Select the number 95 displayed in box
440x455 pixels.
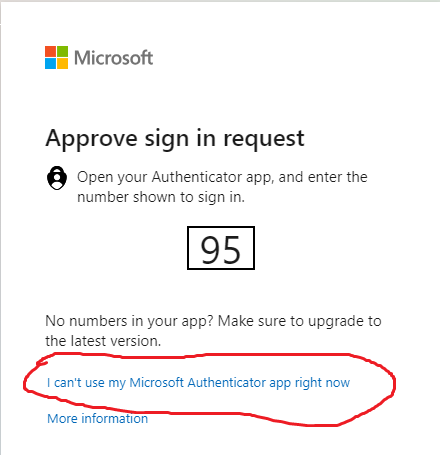pos(220,249)
